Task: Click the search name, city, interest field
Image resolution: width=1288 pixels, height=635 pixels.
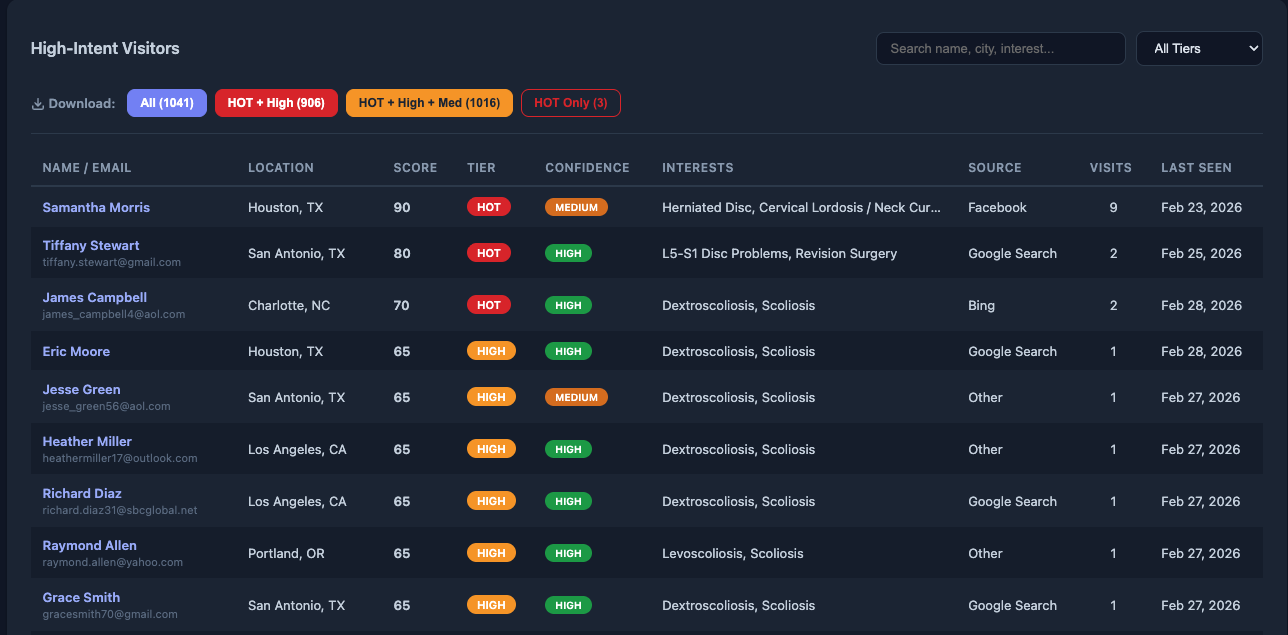Action: 1000,48
